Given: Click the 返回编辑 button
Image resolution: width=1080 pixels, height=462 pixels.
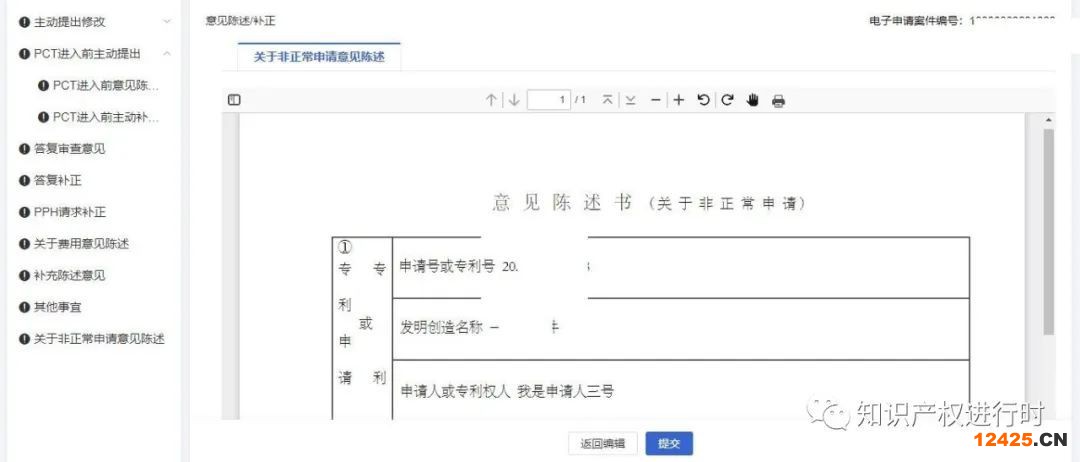Looking at the screenshot, I should 602,444.
